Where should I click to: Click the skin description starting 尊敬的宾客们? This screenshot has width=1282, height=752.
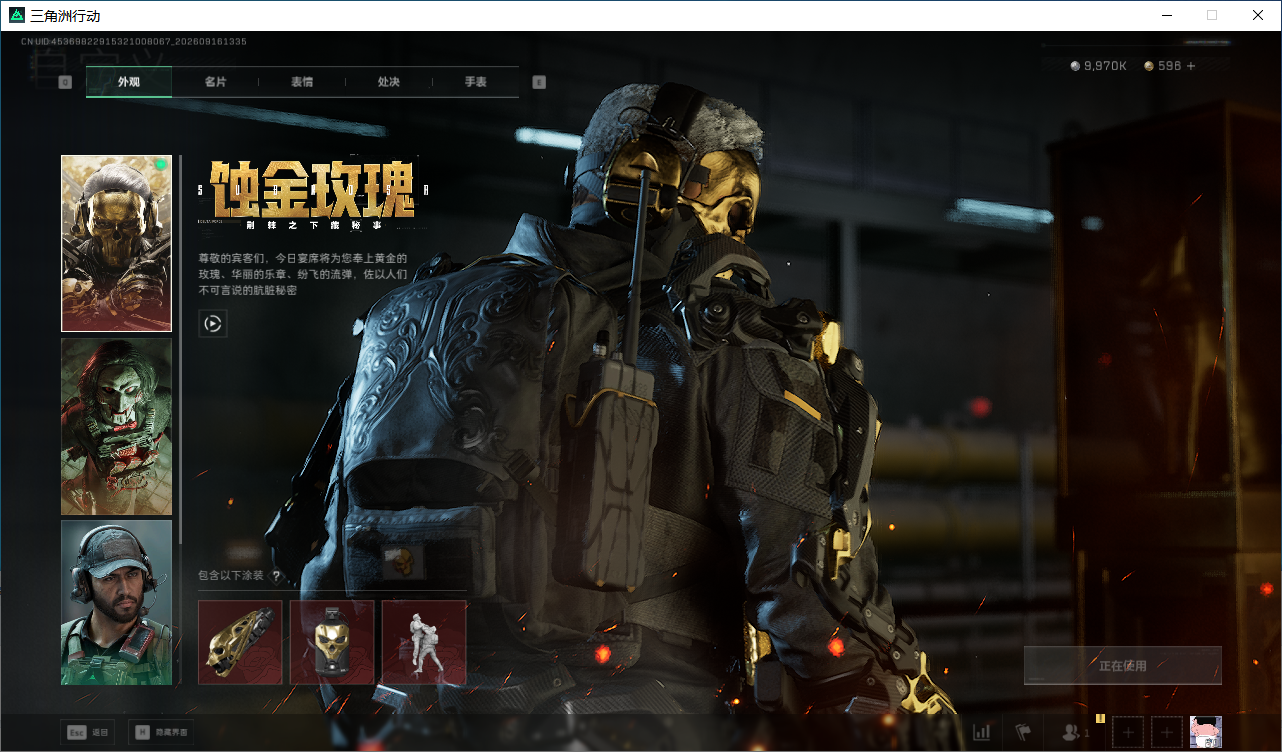tap(303, 275)
